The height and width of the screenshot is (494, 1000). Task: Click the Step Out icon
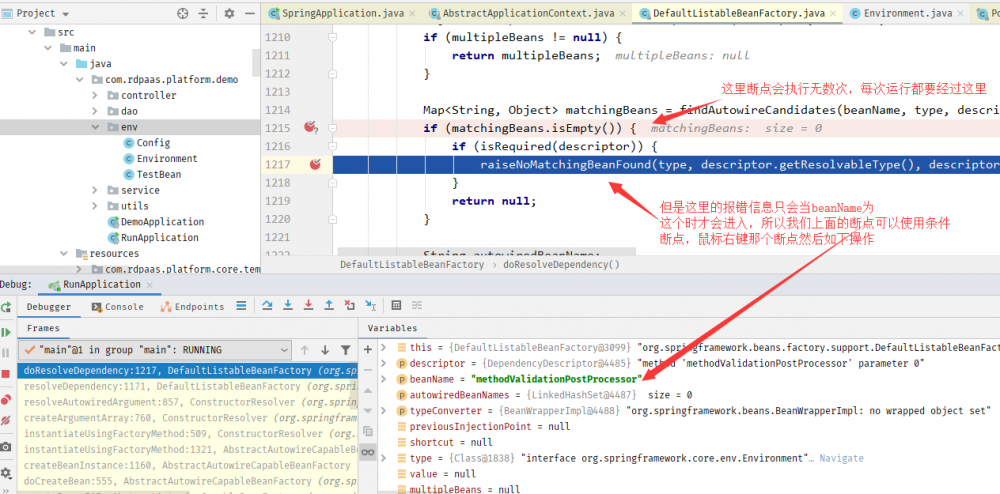(x=328, y=306)
